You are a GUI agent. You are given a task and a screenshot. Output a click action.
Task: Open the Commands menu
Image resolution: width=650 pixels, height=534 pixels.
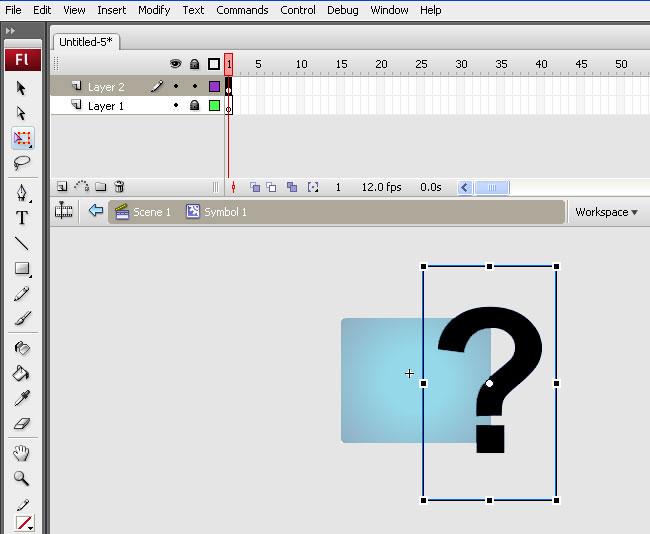click(x=242, y=10)
